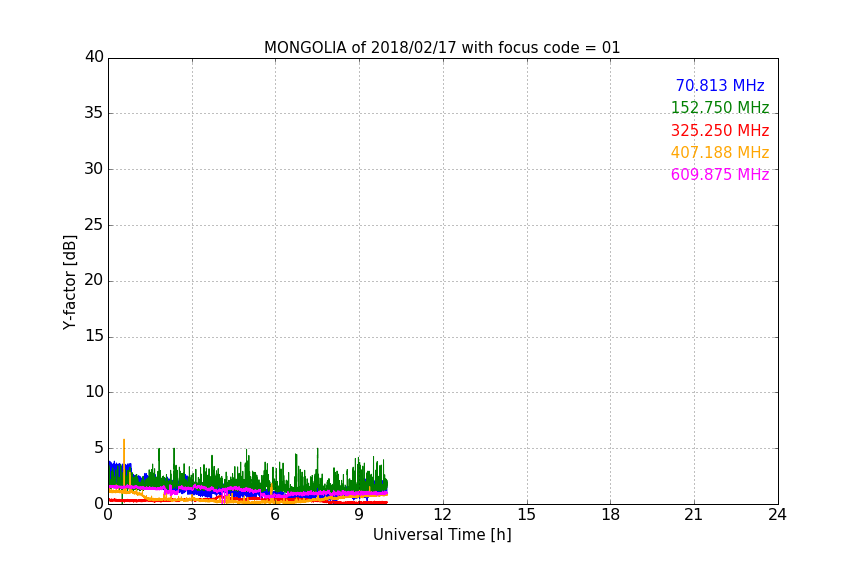Click the x-axis tick label 12
Viewport: 864px width, 576px height.
[443, 515]
